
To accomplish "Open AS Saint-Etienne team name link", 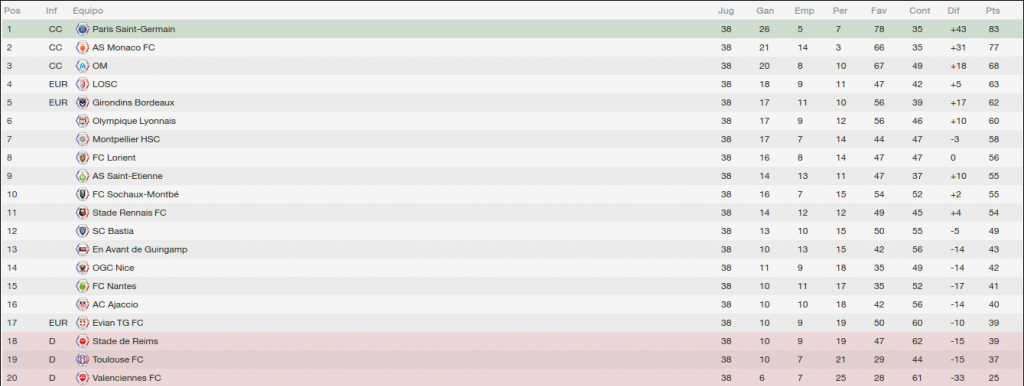I will pos(127,176).
